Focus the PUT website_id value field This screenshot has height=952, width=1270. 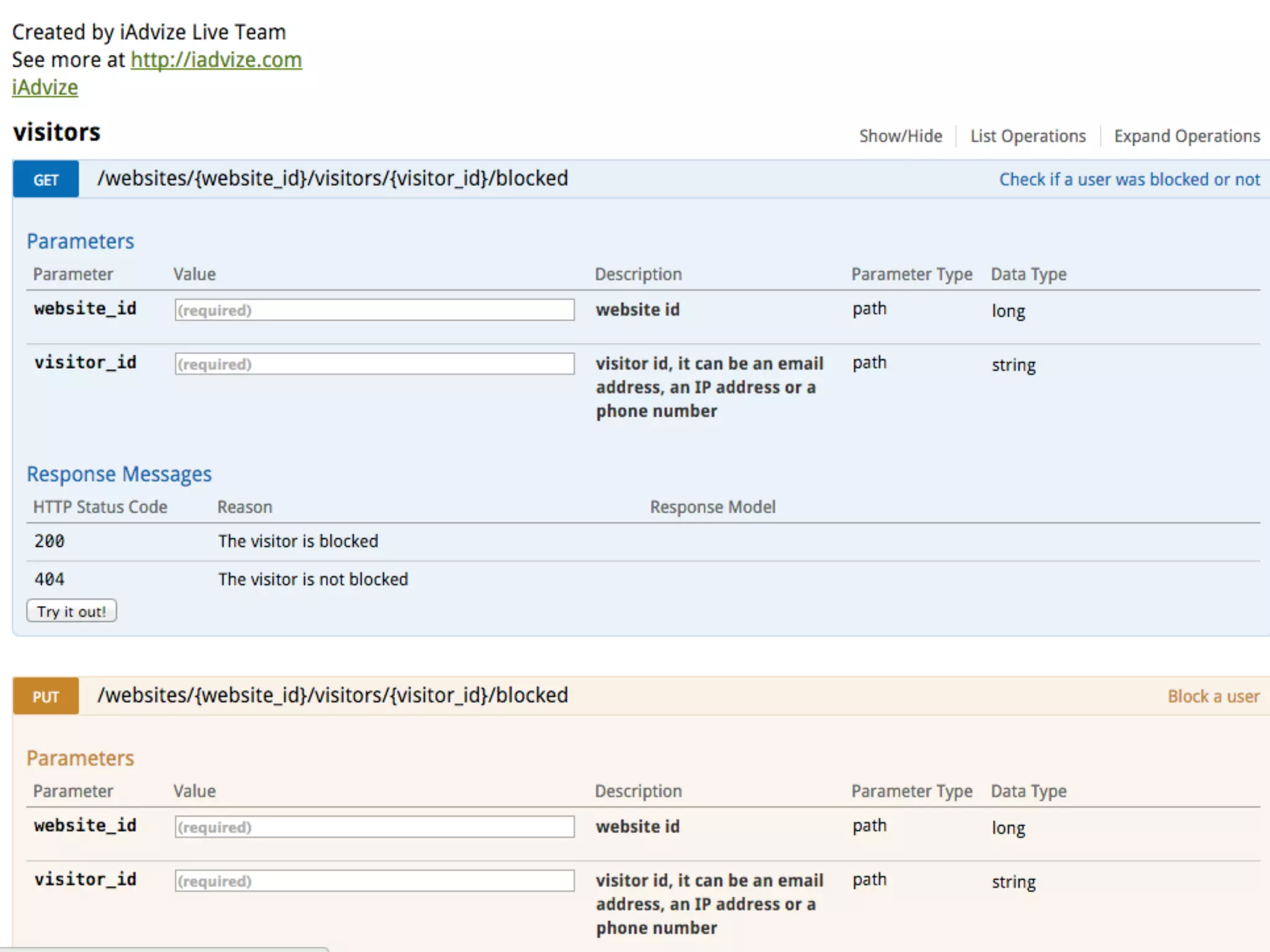point(374,827)
